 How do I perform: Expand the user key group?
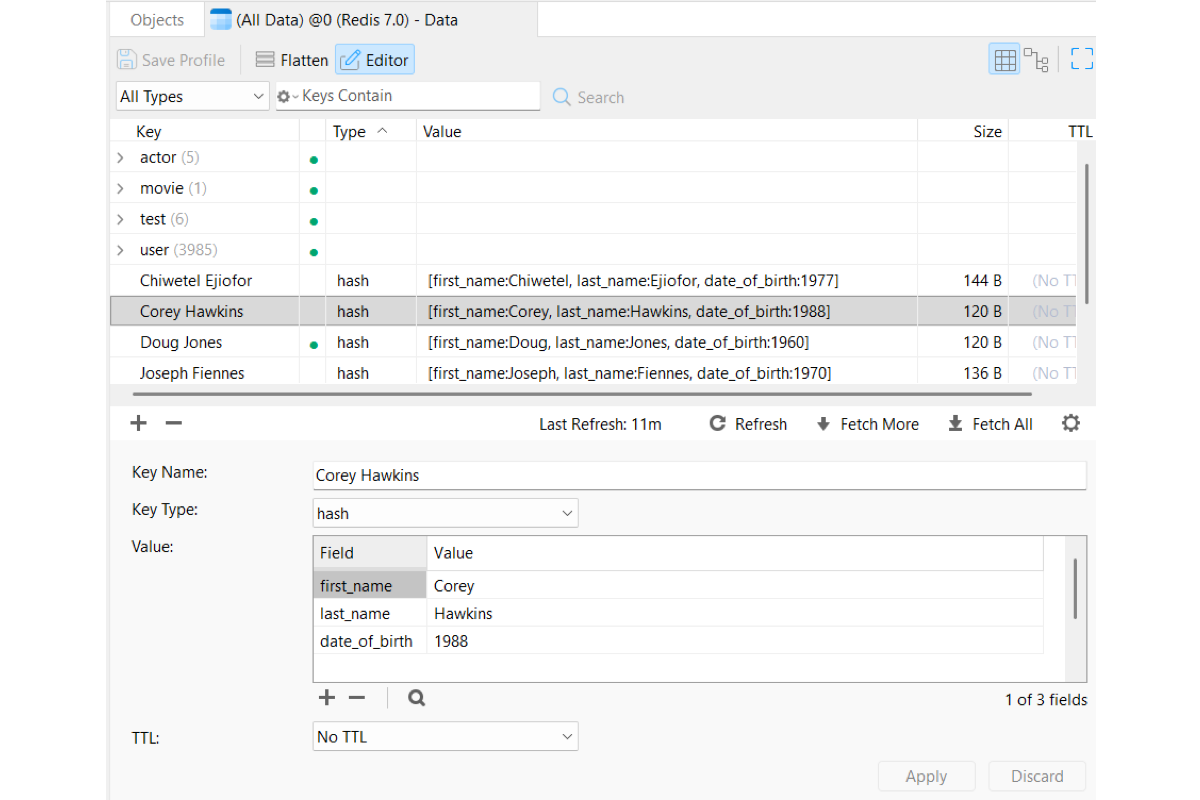(120, 250)
